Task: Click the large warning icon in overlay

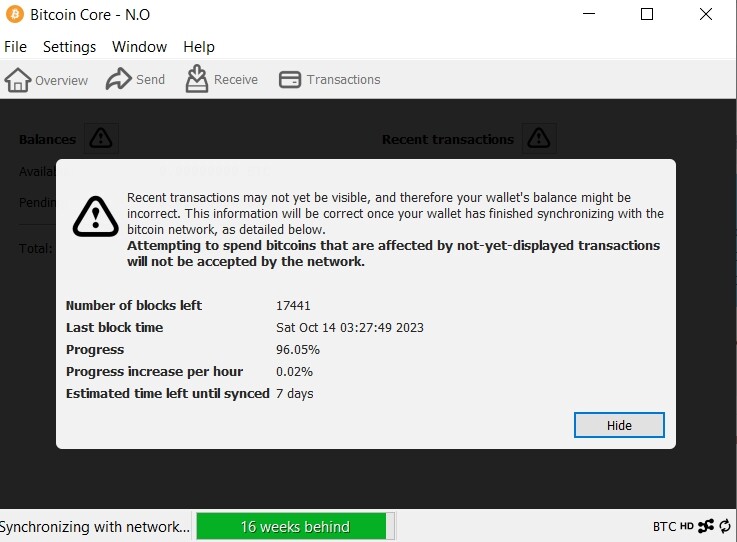Action: point(96,217)
